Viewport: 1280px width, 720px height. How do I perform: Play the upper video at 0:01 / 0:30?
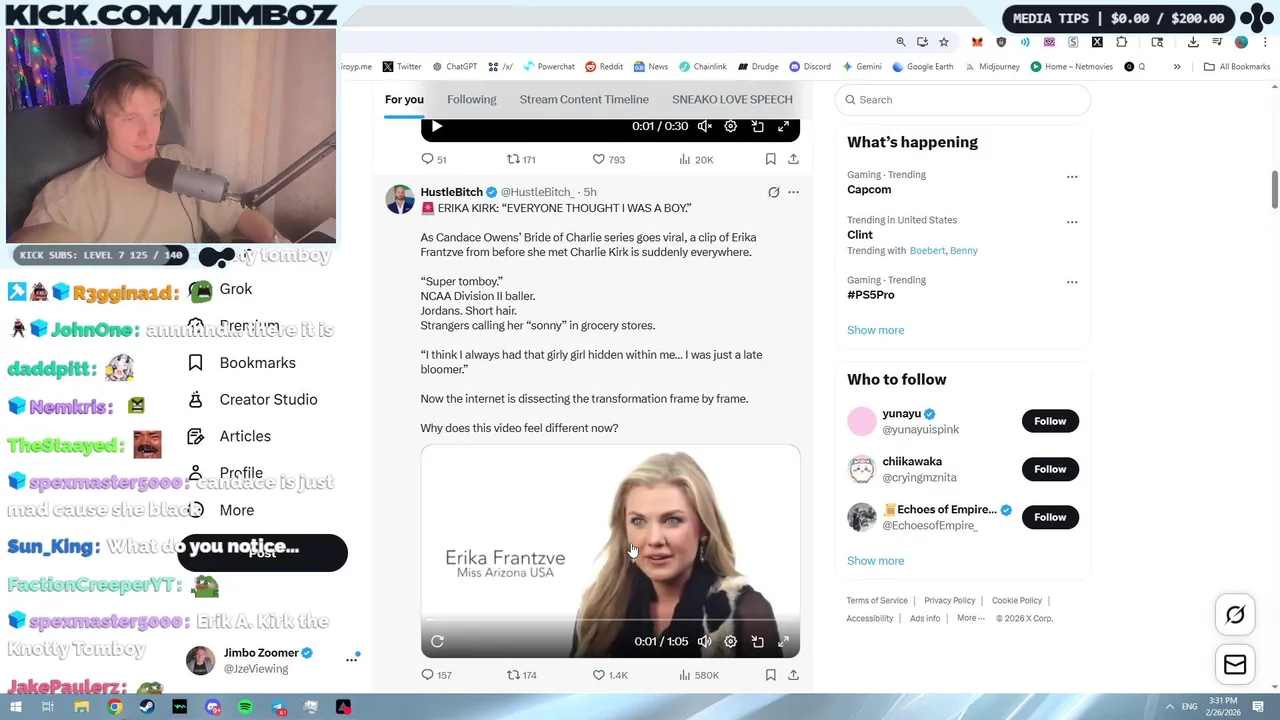pyautogui.click(x=437, y=126)
